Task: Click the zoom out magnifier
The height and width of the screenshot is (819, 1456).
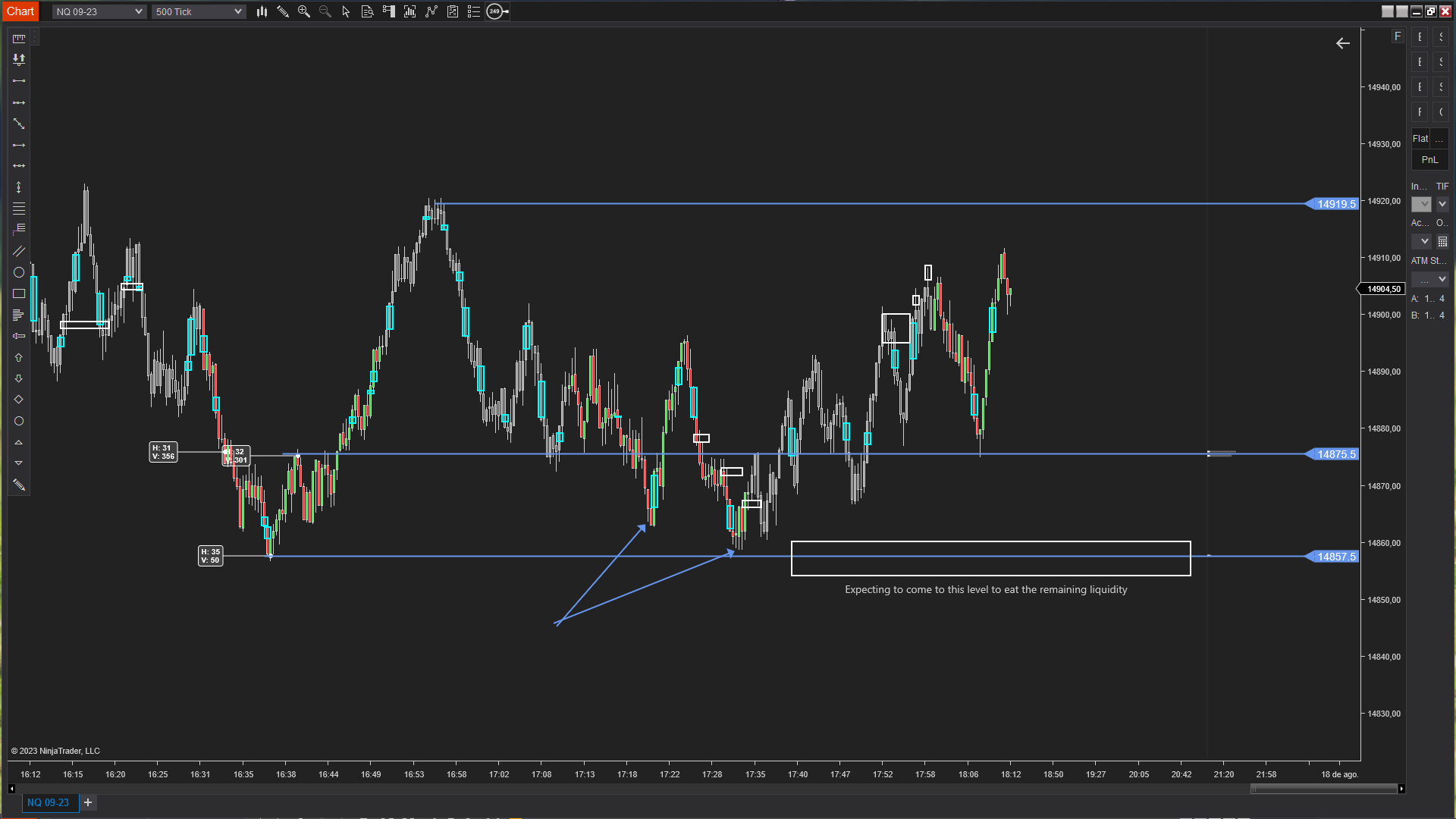Action: point(325,11)
